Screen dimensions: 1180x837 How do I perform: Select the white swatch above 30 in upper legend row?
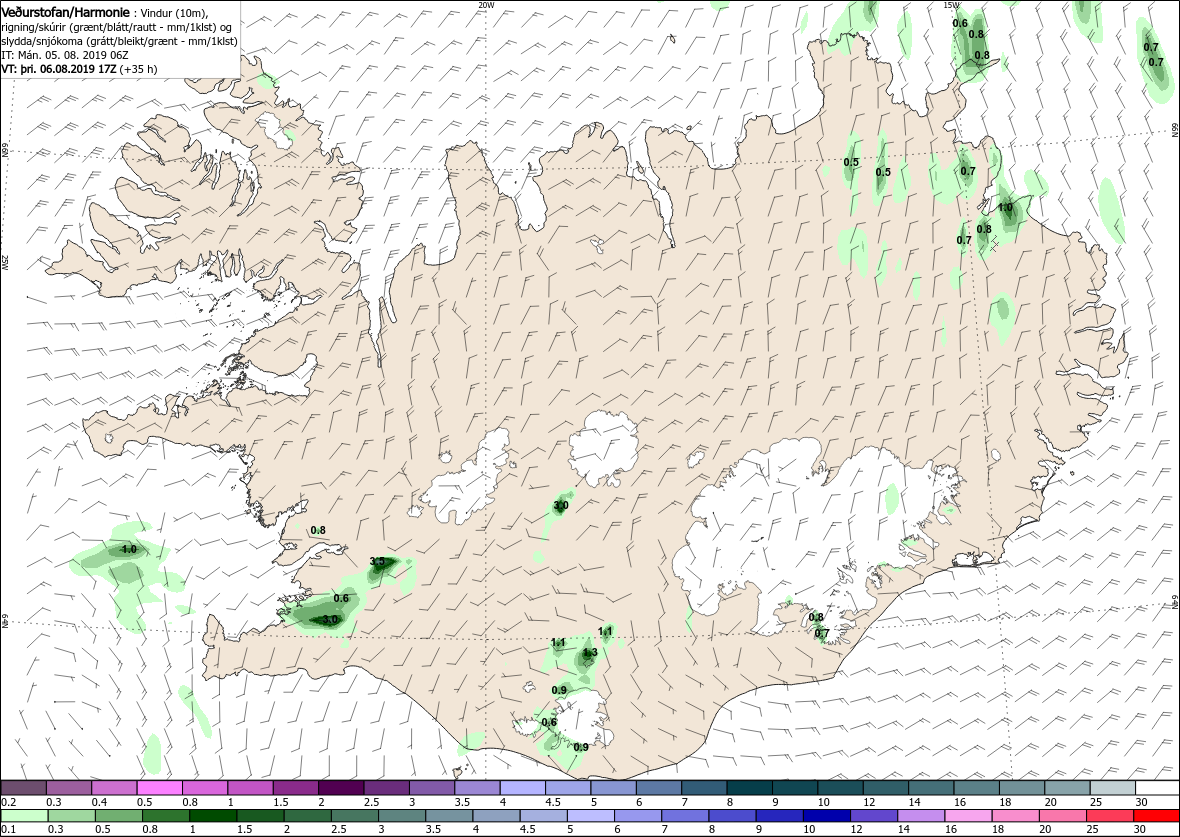click(x=1156, y=787)
